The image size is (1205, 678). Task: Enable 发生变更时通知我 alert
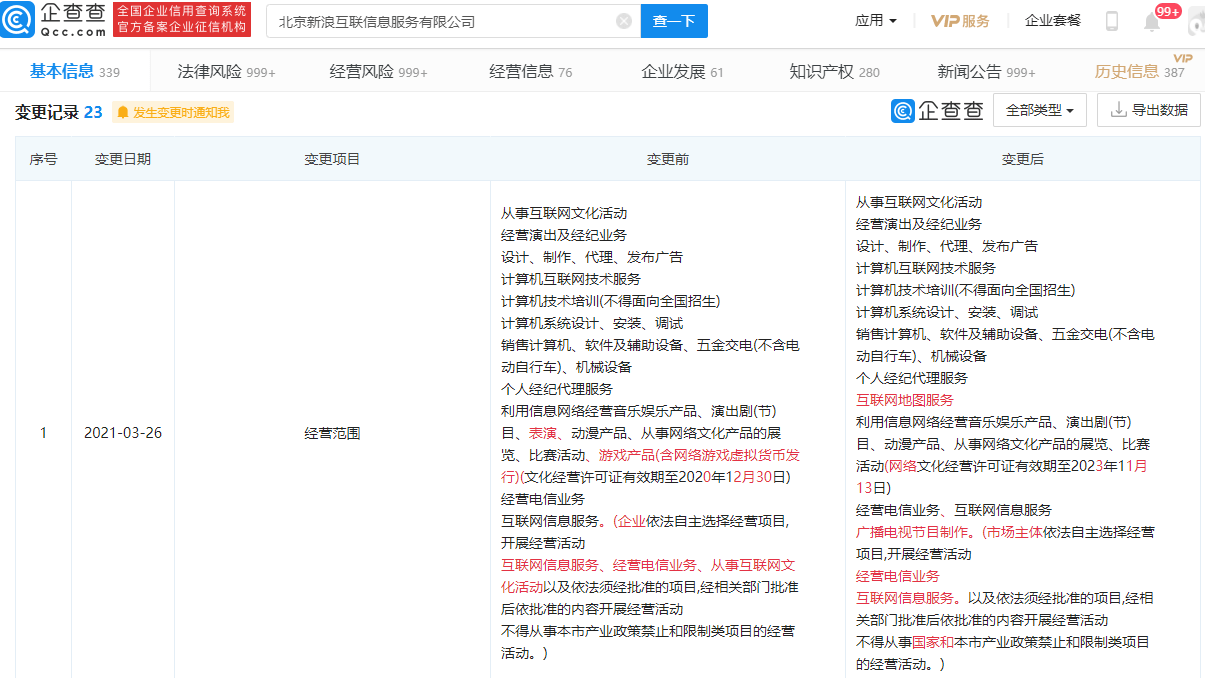pyautogui.click(x=173, y=113)
